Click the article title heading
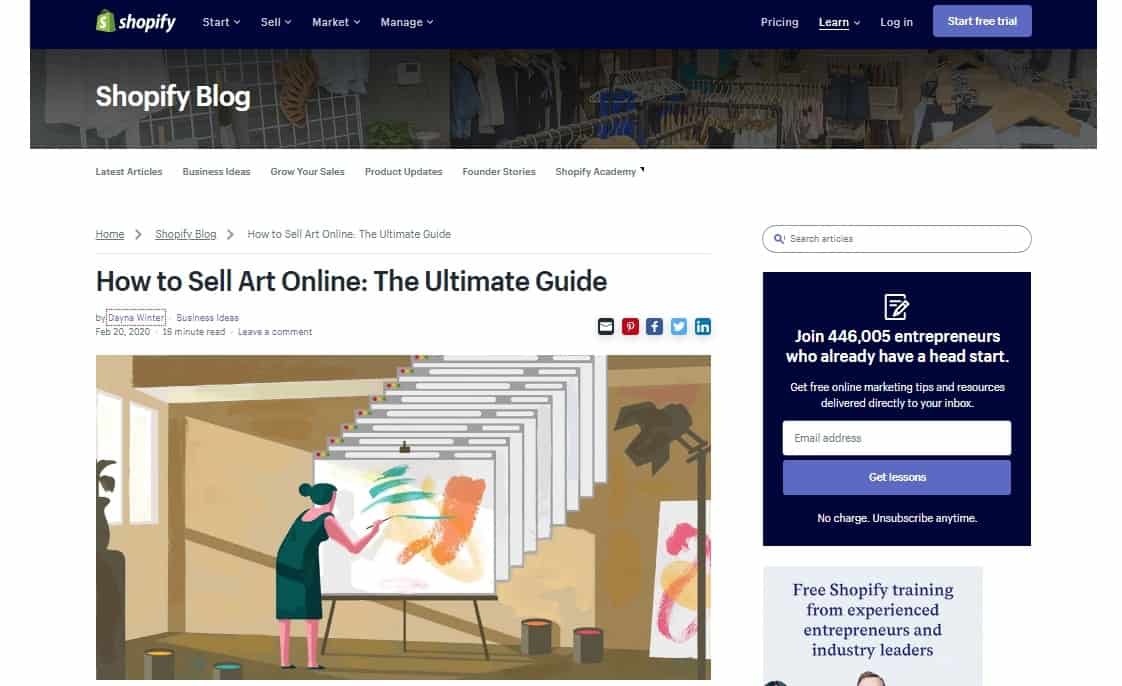Image resolution: width=1122 pixels, height=686 pixels. coord(351,282)
